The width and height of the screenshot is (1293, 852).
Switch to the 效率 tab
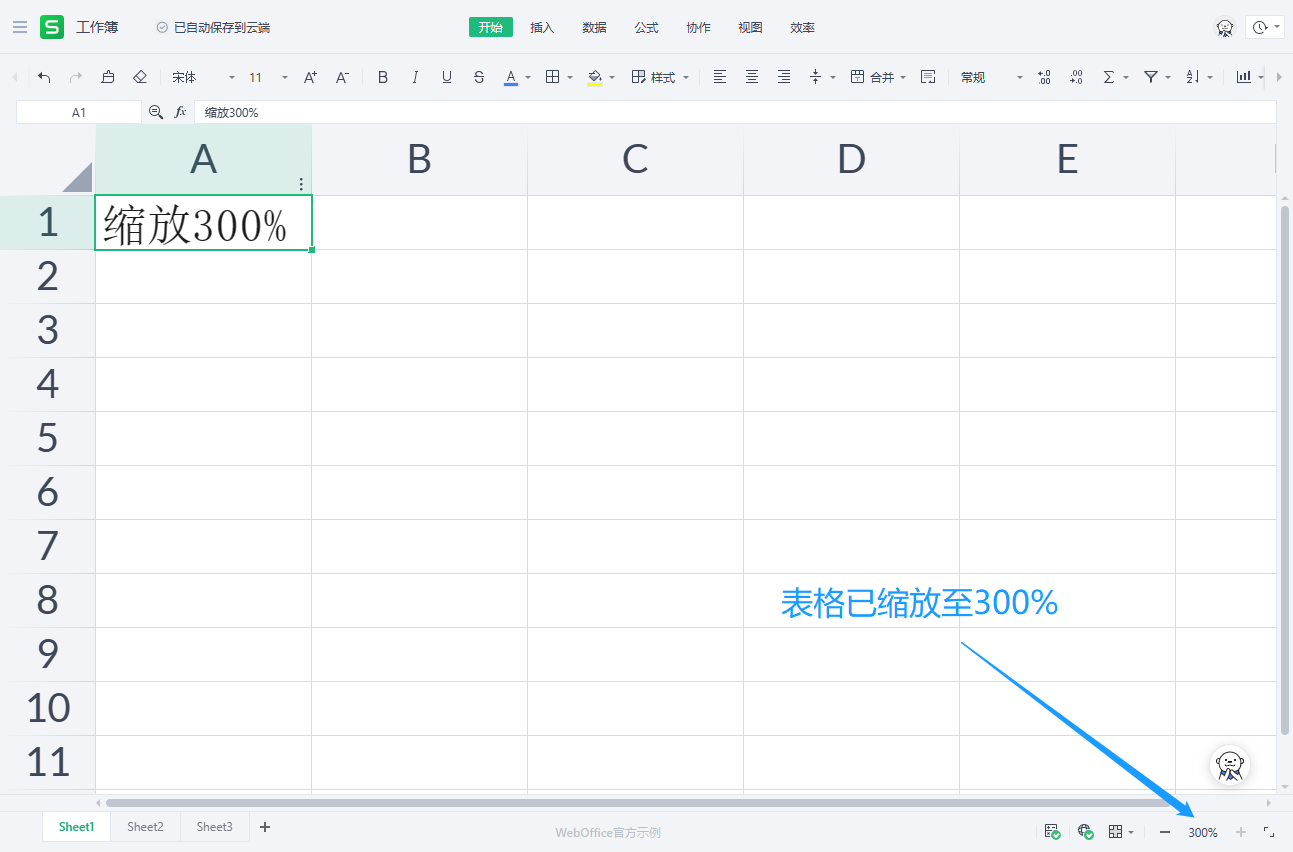pyautogui.click(x=802, y=27)
